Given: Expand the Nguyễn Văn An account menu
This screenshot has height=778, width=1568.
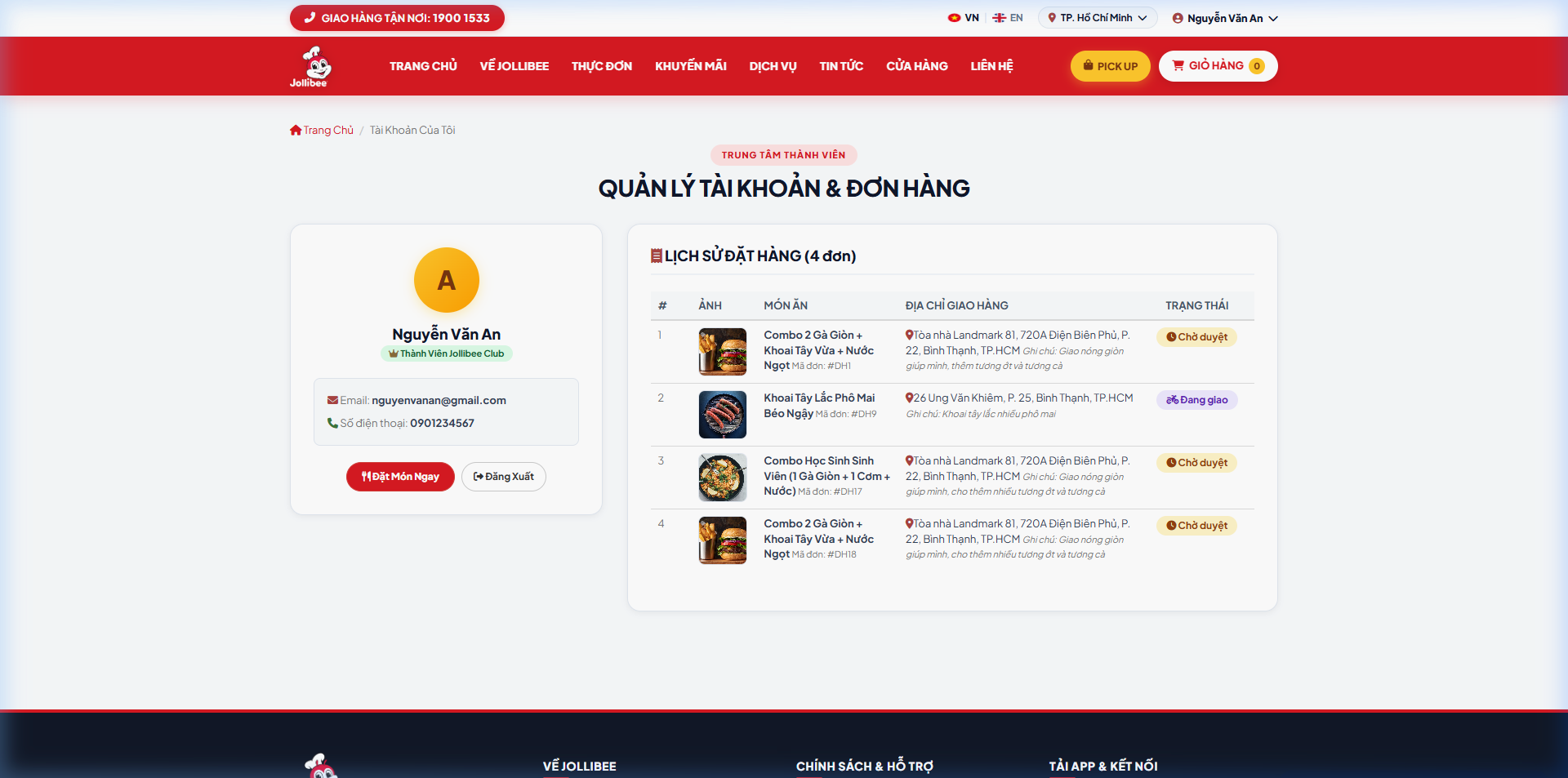Looking at the screenshot, I should click(x=1225, y=18).
